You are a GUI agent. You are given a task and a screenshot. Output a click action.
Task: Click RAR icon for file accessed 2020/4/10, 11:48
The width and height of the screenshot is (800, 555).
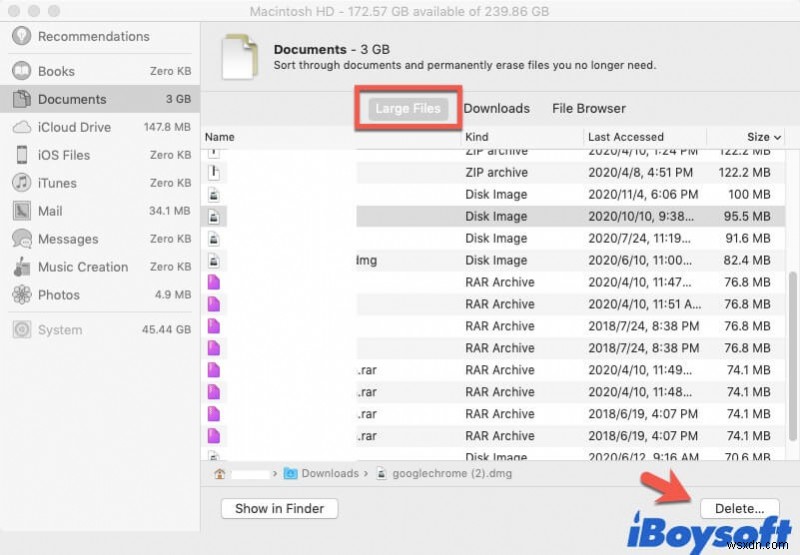click(214, 392)
